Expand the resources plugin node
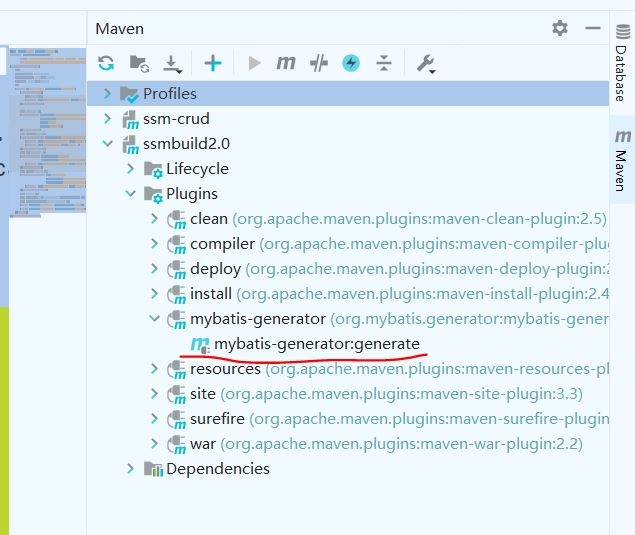 [x=154, y=369]
